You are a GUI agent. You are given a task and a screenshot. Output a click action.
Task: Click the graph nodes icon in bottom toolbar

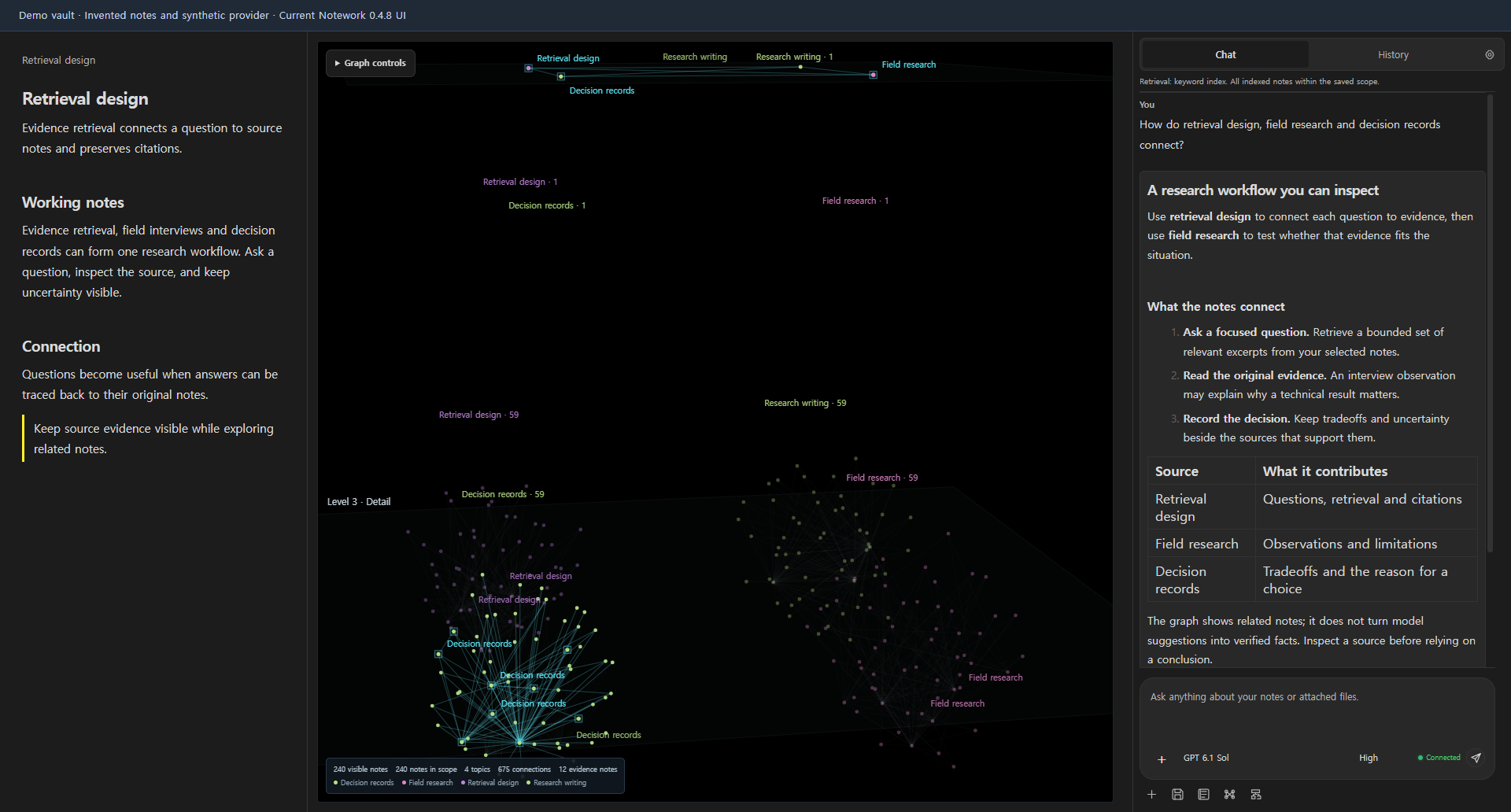tap(1229, 795)
